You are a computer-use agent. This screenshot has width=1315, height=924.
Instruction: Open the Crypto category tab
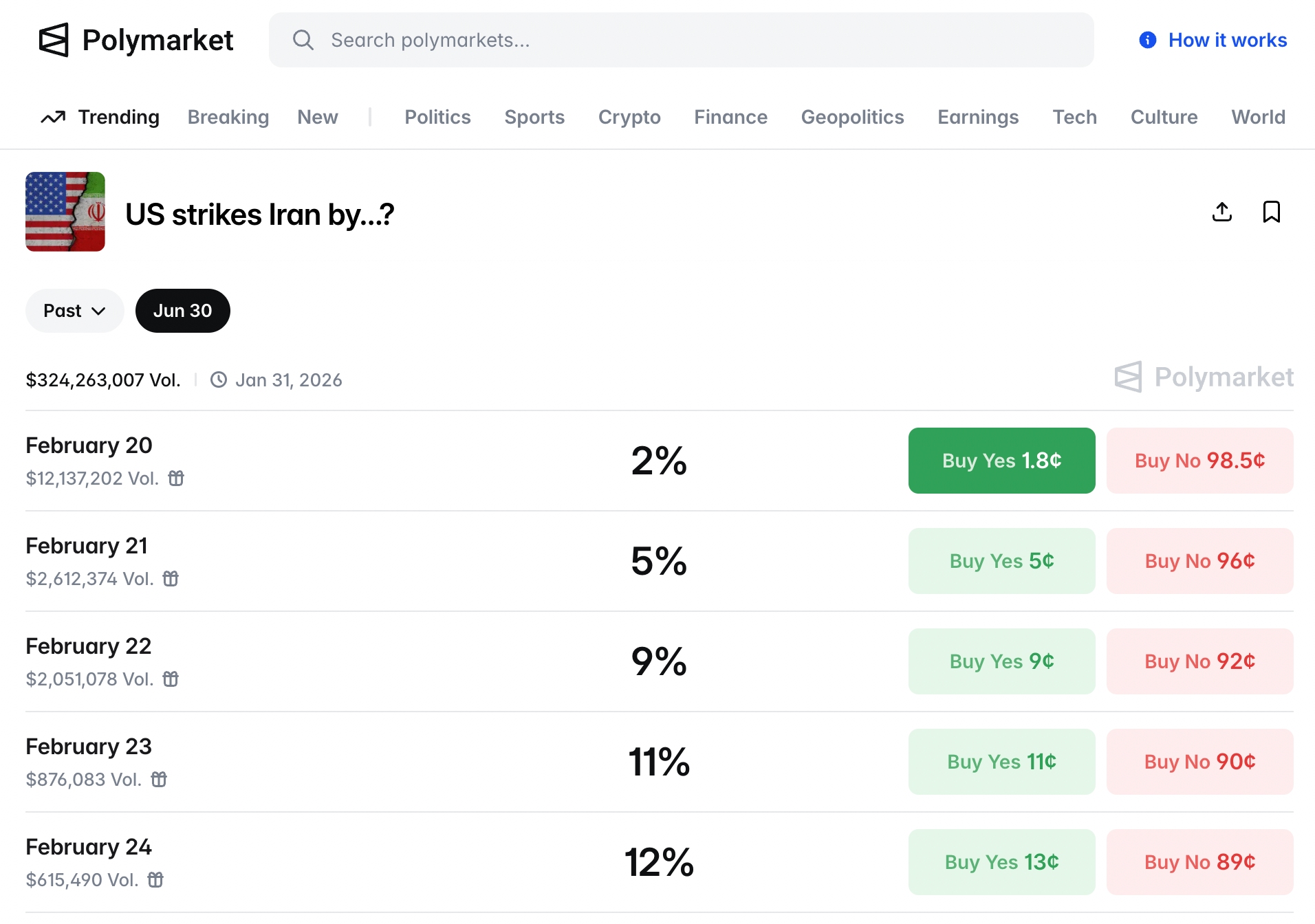click(629, 117)
